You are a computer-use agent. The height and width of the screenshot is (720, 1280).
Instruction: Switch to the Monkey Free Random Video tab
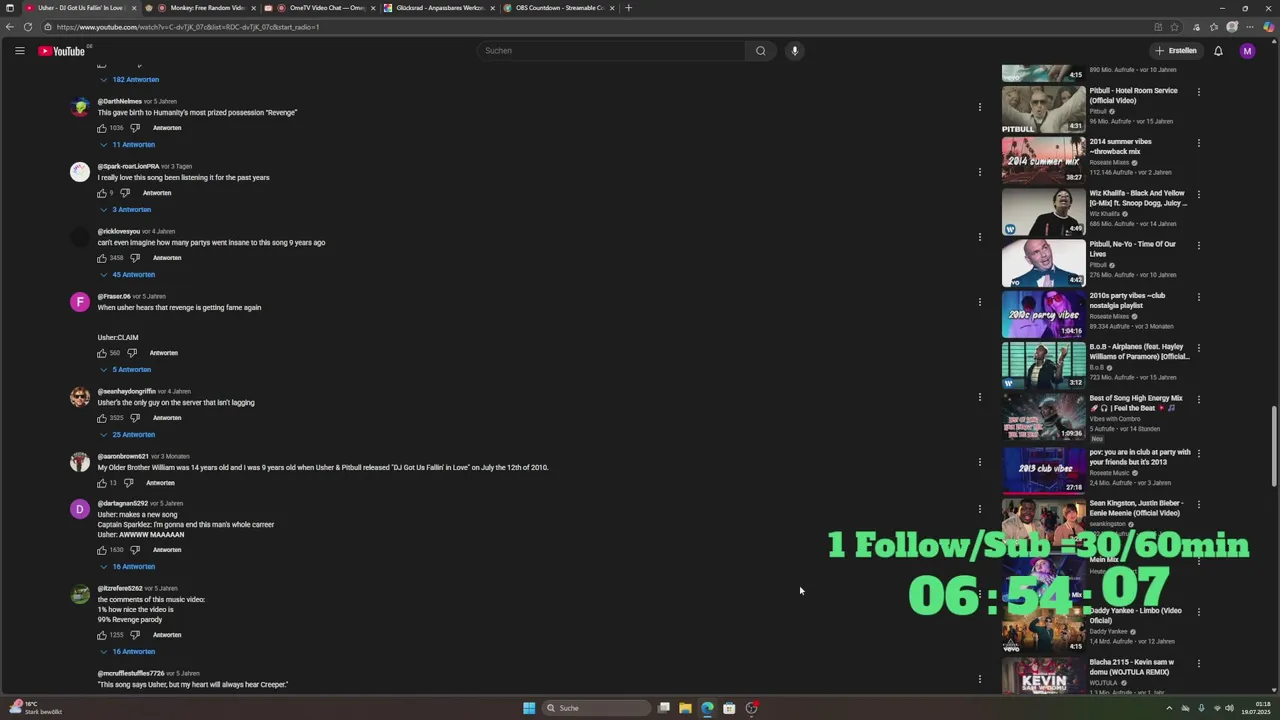200,8
